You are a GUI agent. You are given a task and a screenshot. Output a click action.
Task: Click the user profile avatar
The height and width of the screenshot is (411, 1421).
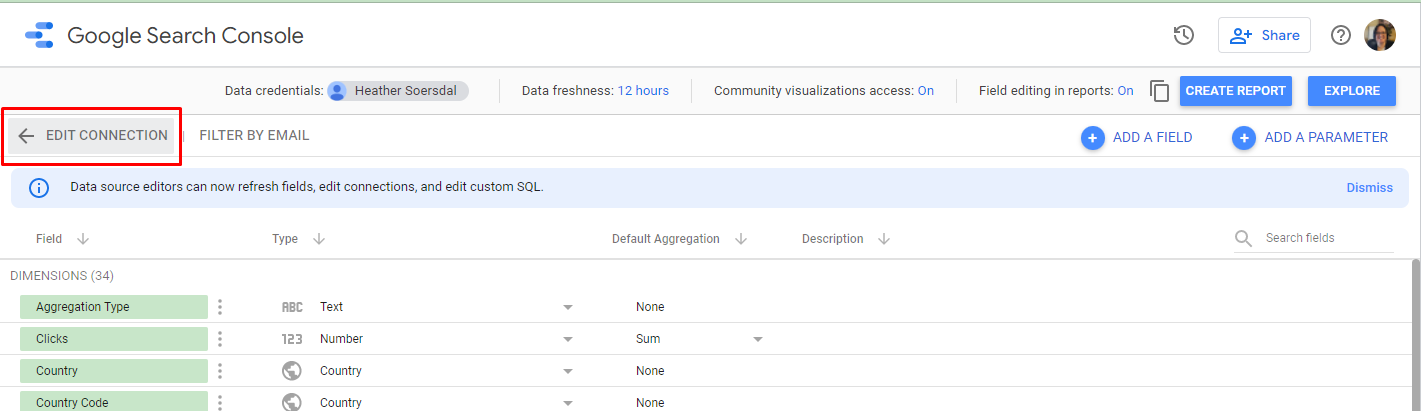tap(1380, 36)
